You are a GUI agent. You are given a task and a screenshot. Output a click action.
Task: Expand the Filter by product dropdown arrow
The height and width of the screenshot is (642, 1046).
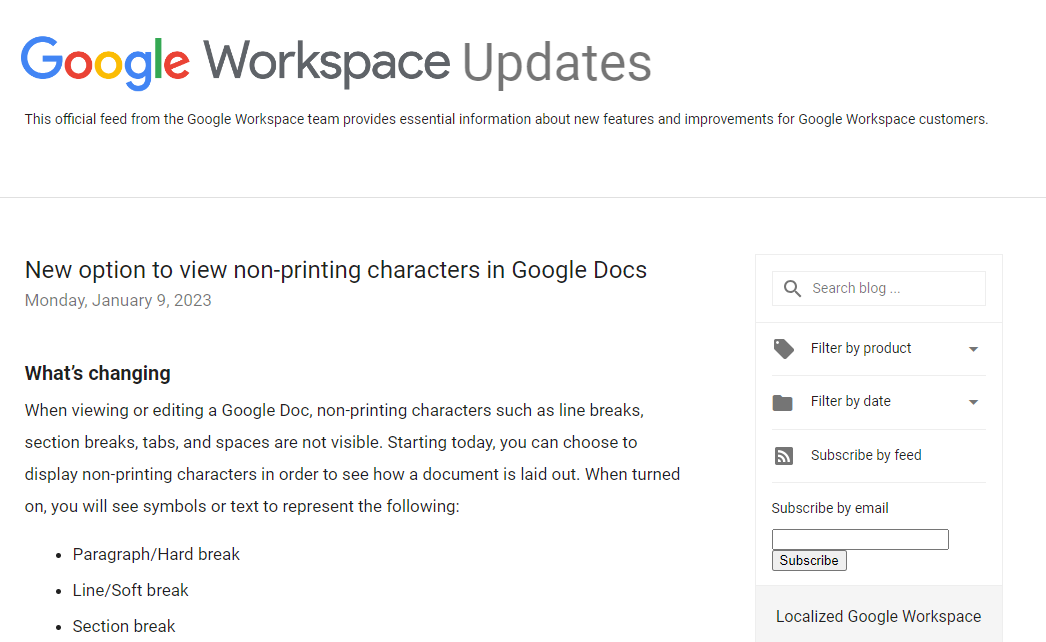972,349
